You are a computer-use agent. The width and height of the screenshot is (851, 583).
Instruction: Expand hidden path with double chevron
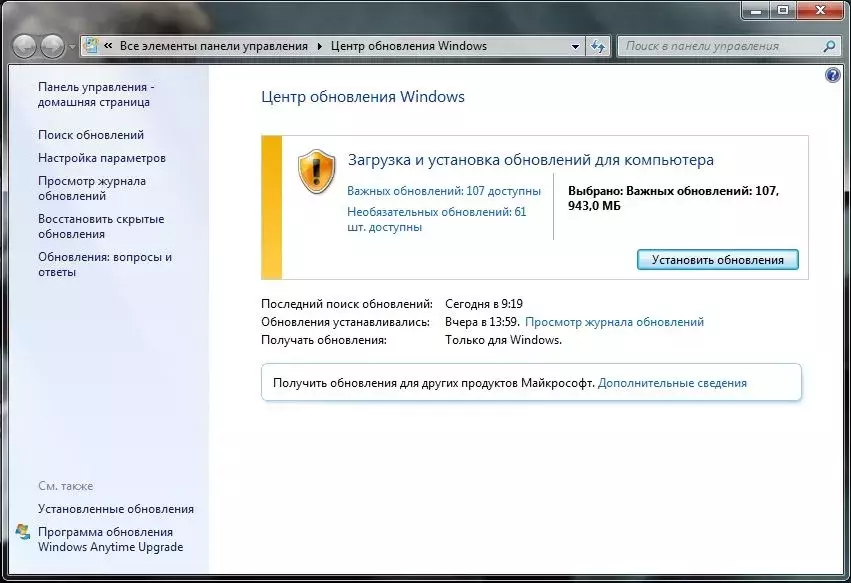108,46
